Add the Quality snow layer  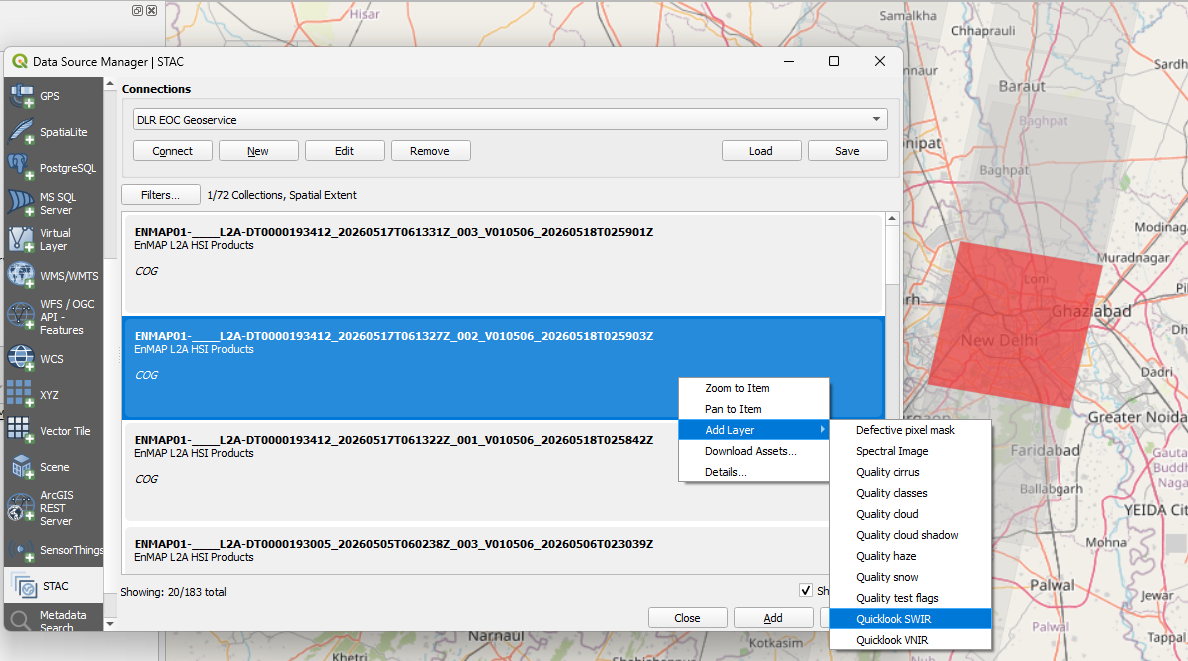coord(911,577)
